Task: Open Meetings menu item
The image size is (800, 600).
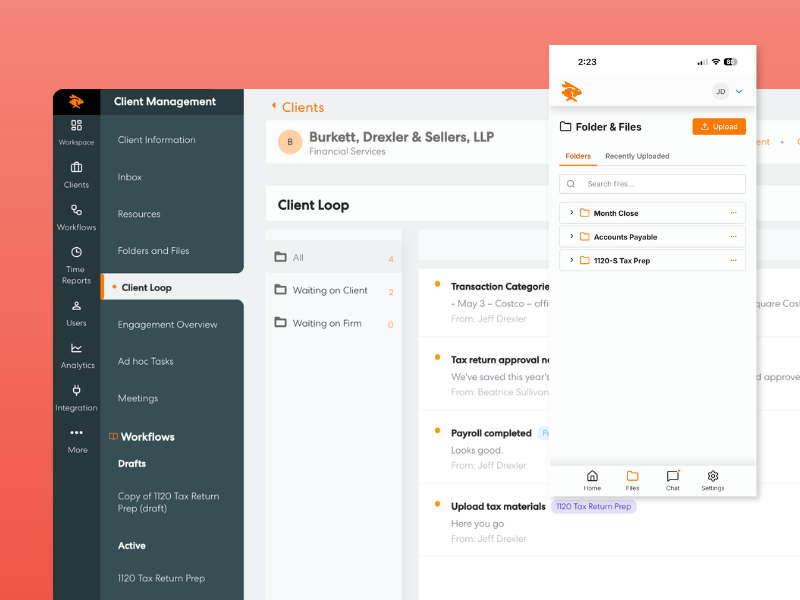Action: point(138,398)
